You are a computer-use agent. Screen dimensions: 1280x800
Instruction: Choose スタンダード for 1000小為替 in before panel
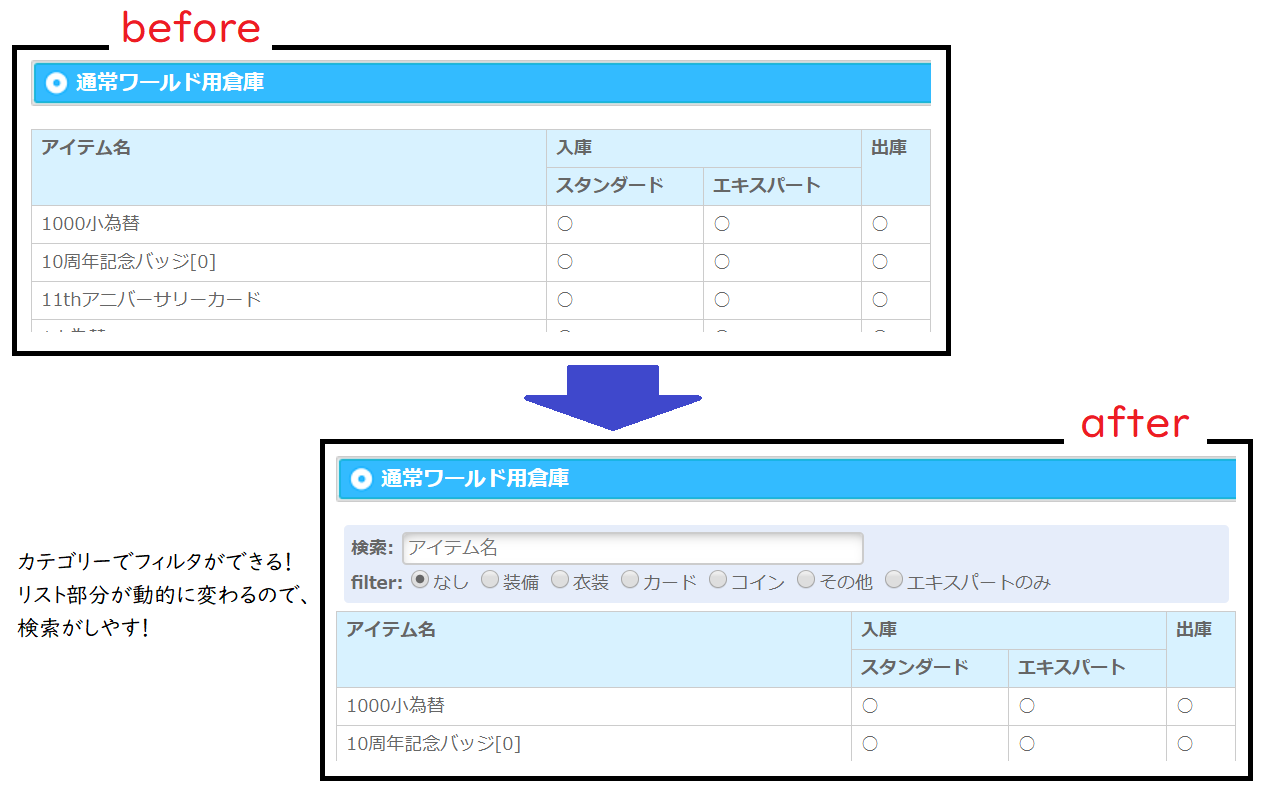pyautogui.click(x=565, y=224)
